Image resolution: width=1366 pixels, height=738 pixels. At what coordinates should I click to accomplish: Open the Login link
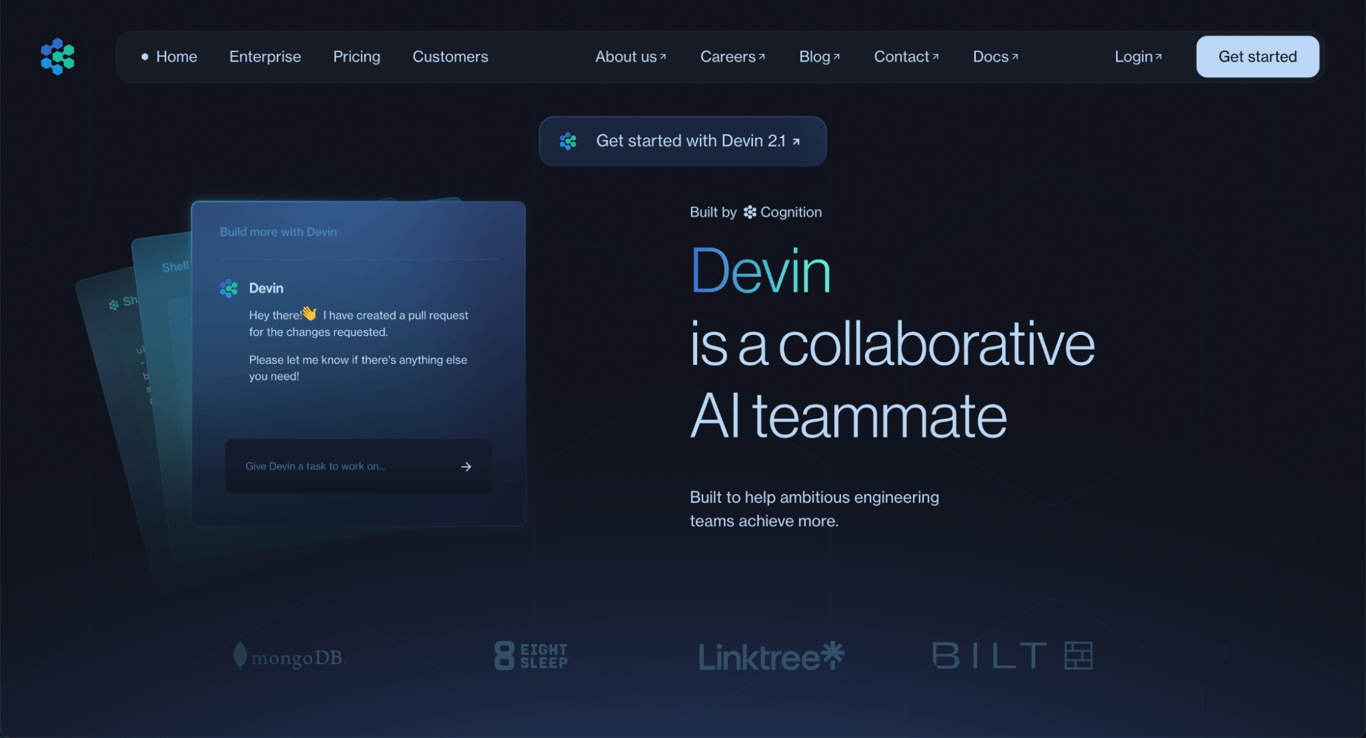(1136, 56)
